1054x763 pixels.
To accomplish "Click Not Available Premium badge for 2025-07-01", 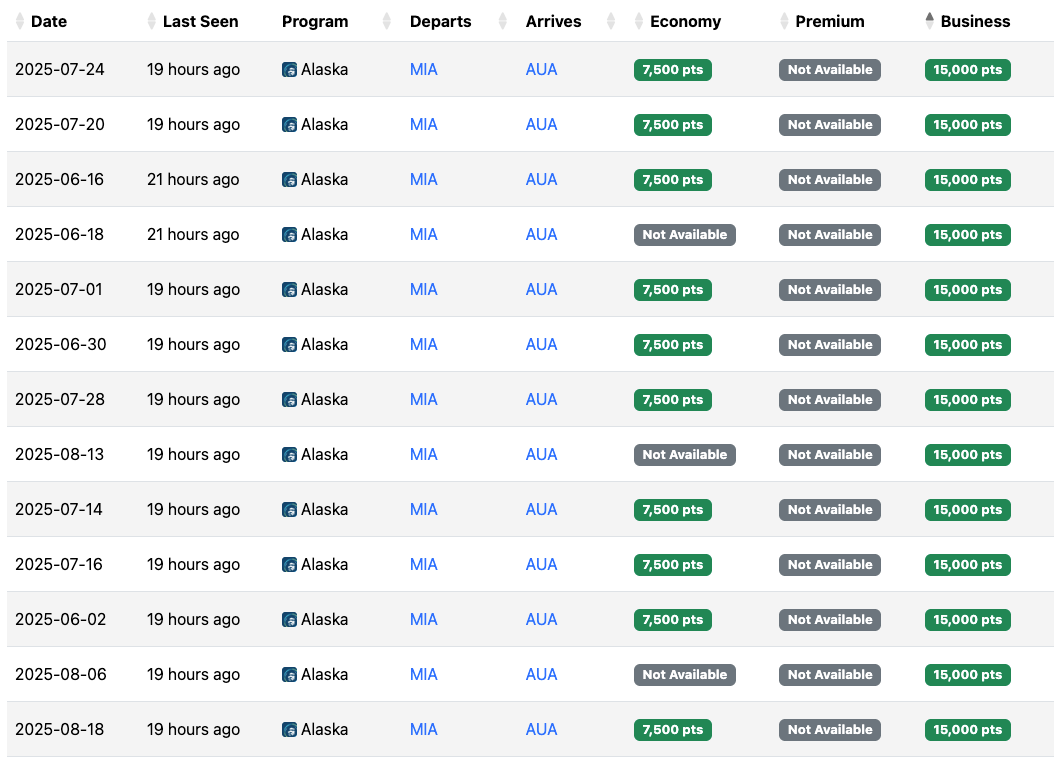I will pos(829,290).
